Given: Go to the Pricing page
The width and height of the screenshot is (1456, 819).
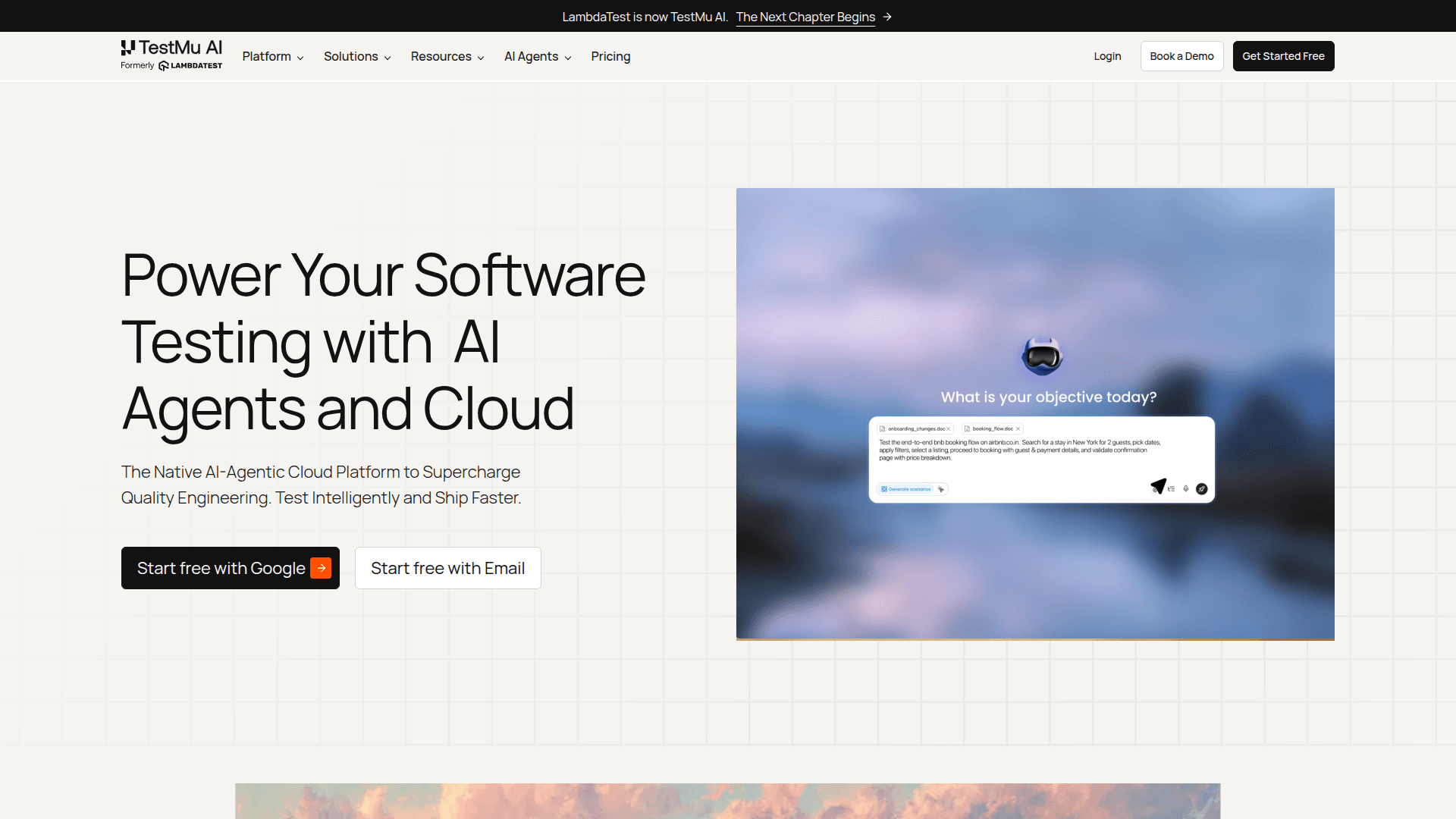Looking at the screenshot, I should [610, 56].
